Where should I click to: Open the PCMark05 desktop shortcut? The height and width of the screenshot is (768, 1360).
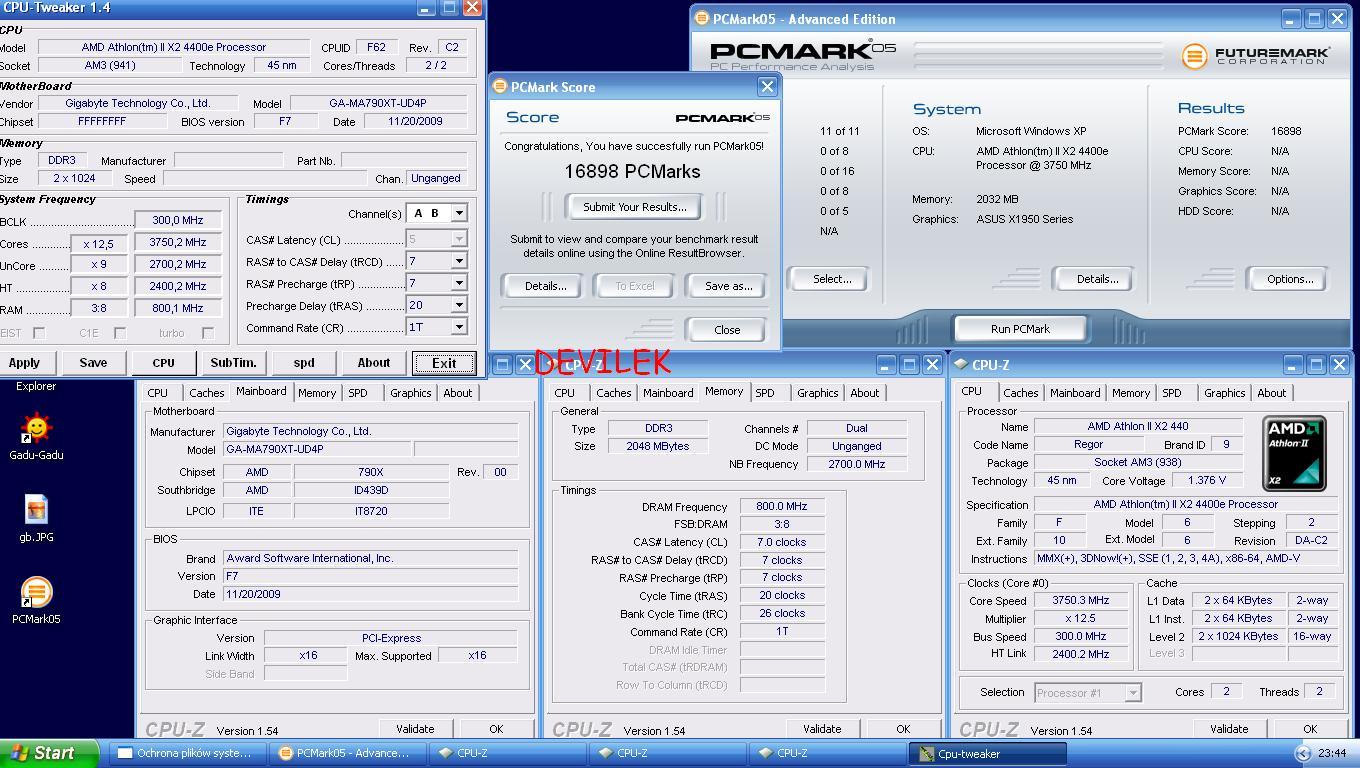pos(36,600)
